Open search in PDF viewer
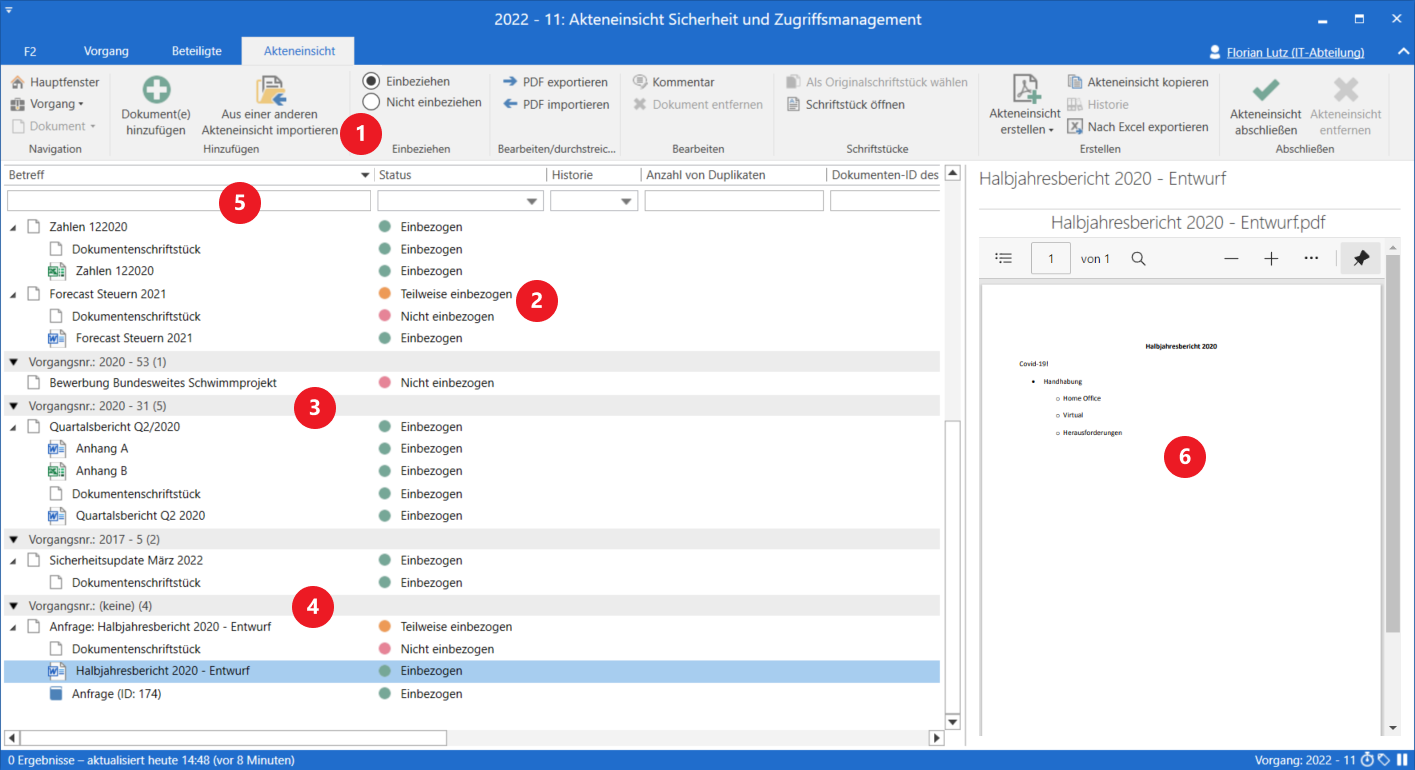The width and height of the screenshot is (1415, 770). [1138, 258]
